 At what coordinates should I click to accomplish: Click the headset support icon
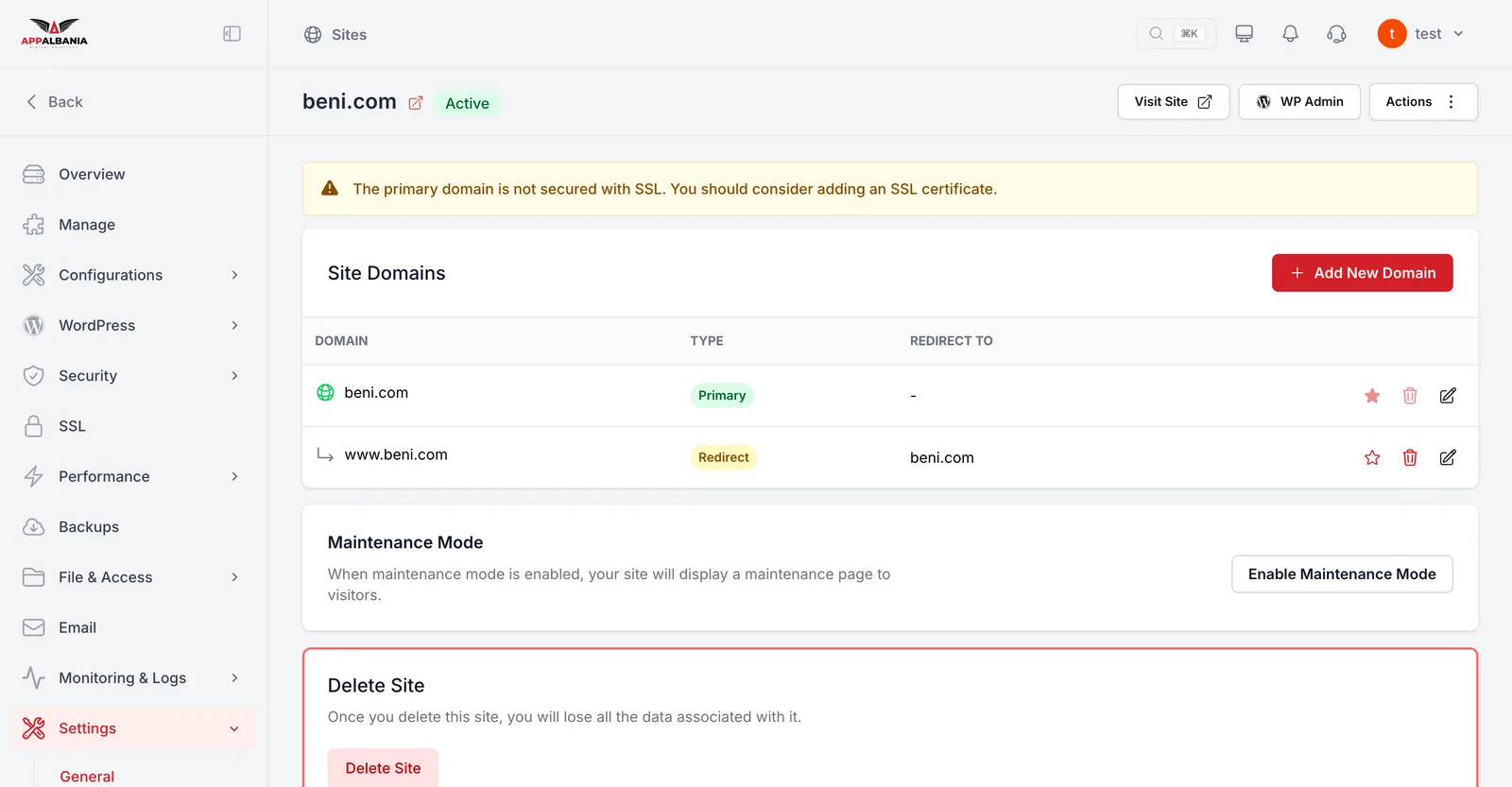coord(1336,34)
